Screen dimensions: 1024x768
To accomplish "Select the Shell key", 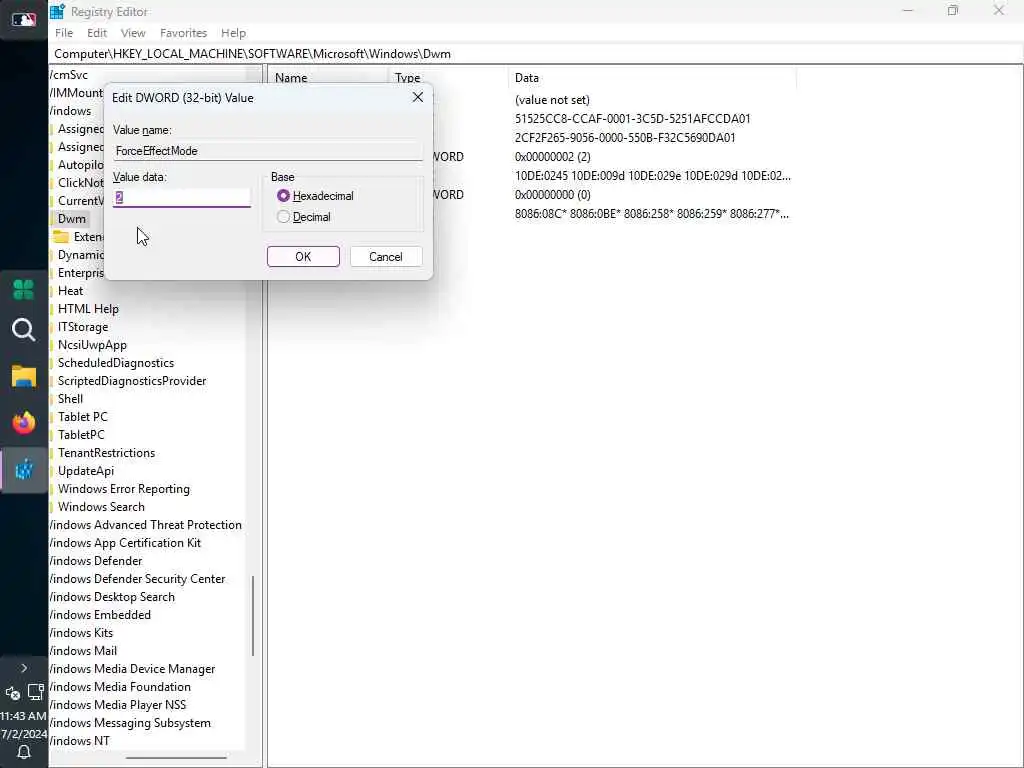I will [71, 399].
